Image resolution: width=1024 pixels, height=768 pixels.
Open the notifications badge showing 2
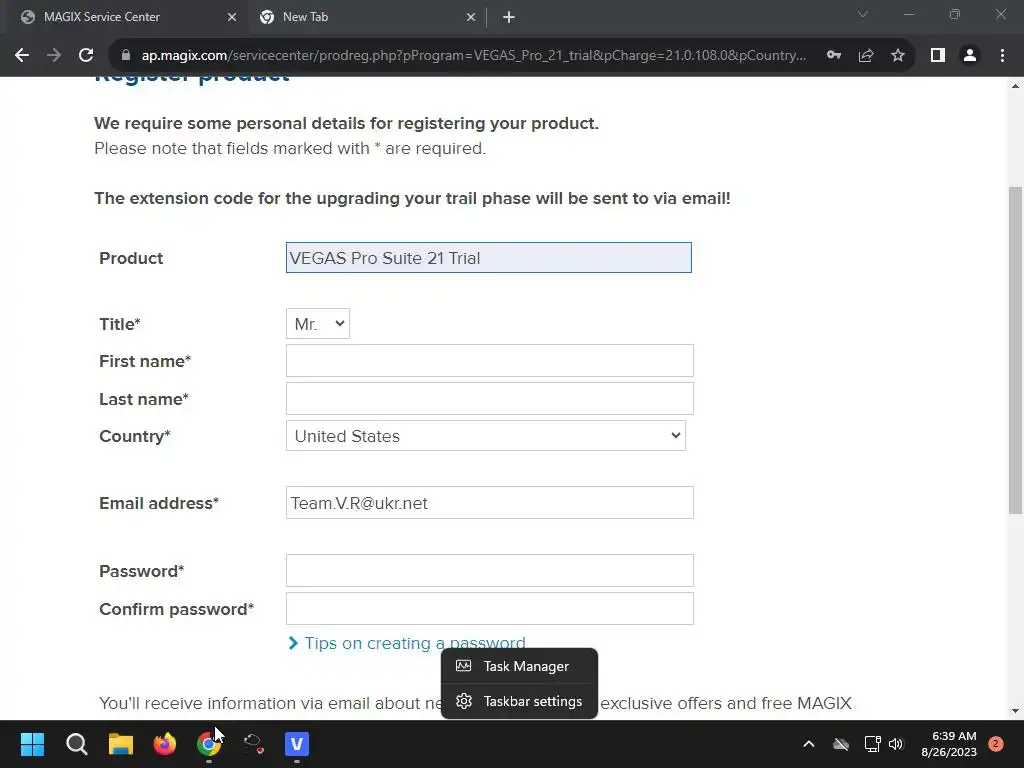[x=995, y=744]
